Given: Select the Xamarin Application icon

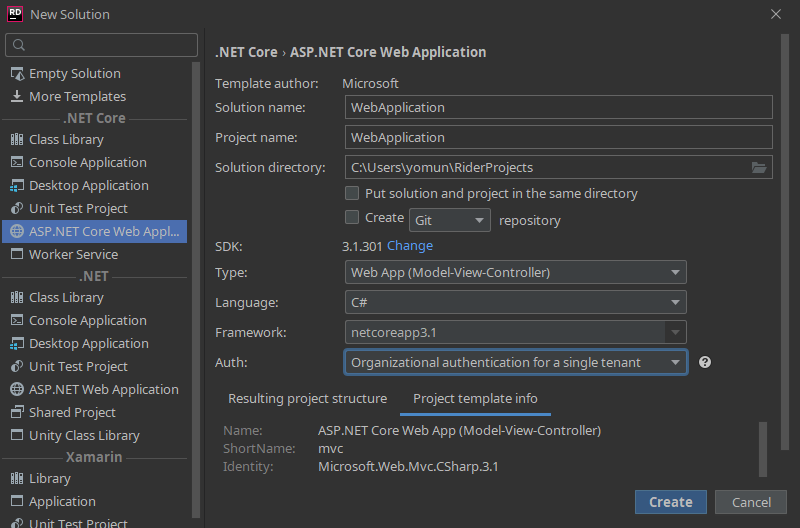Looking at the screenshot, I should point(17,501).
